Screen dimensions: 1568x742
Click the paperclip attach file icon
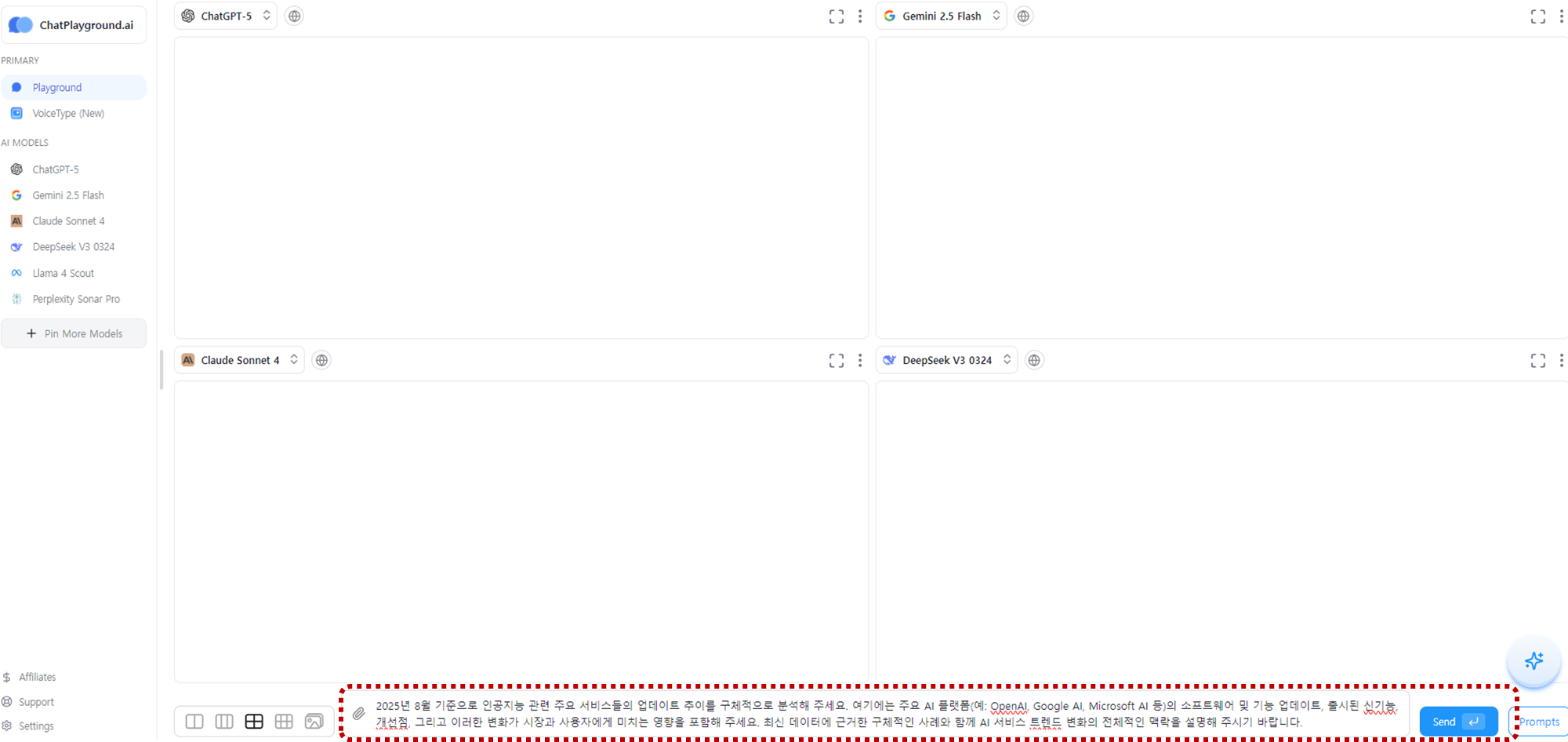coord(358,714)
